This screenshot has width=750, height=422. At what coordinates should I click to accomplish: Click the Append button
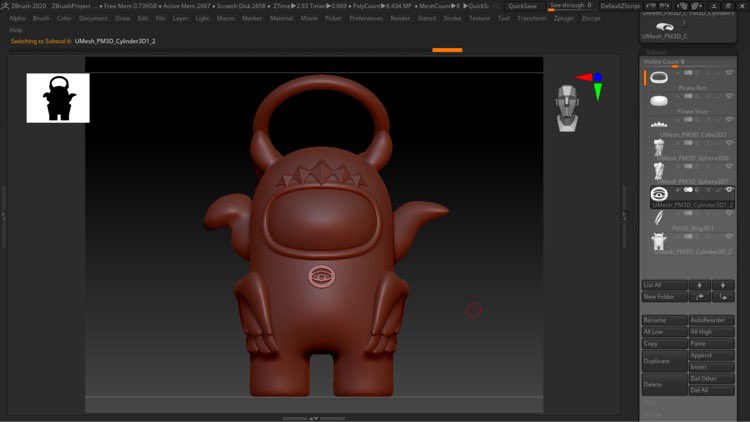(711, 355)
